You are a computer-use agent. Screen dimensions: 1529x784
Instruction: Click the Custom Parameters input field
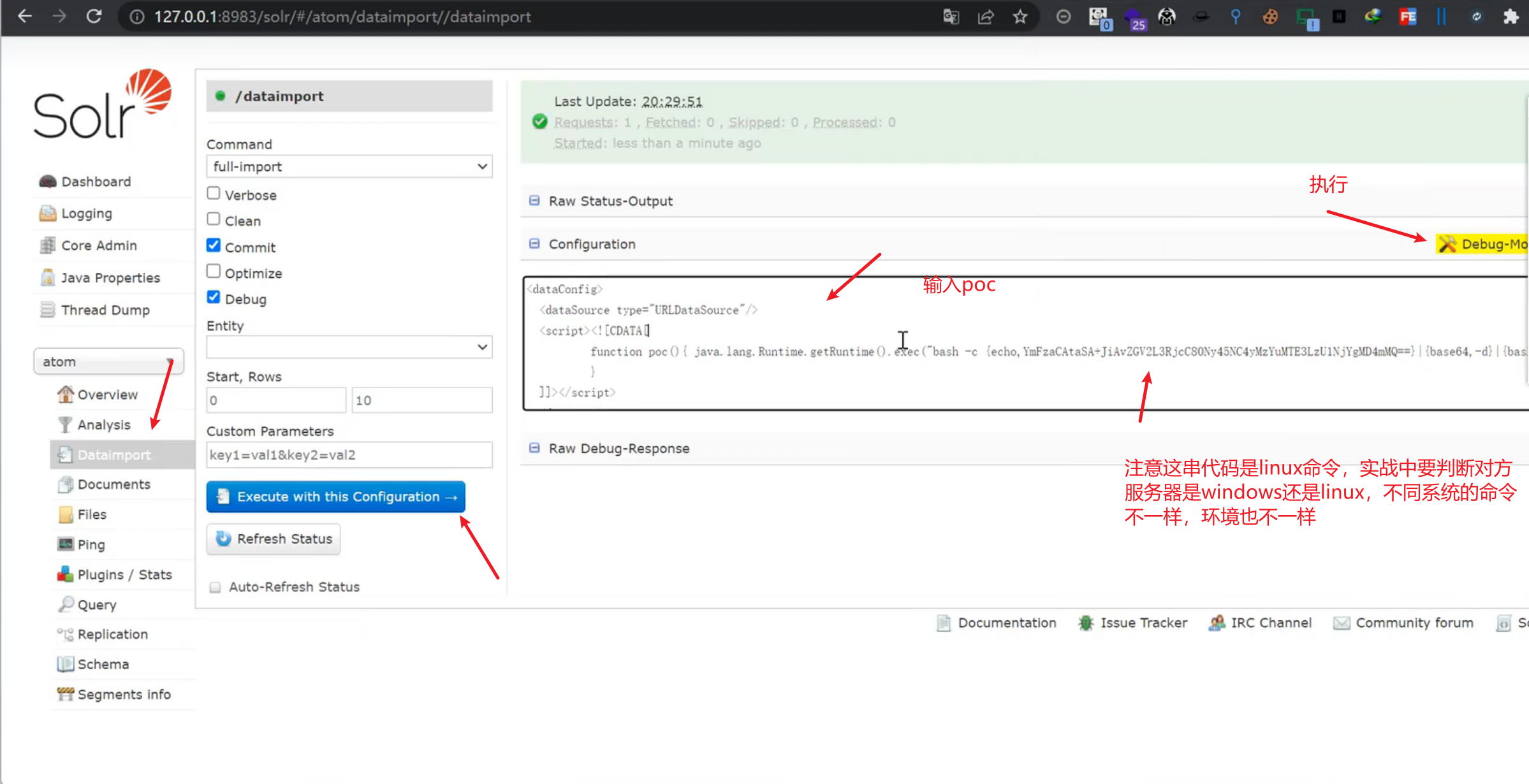pyautogui.click(x=349, y=455)
